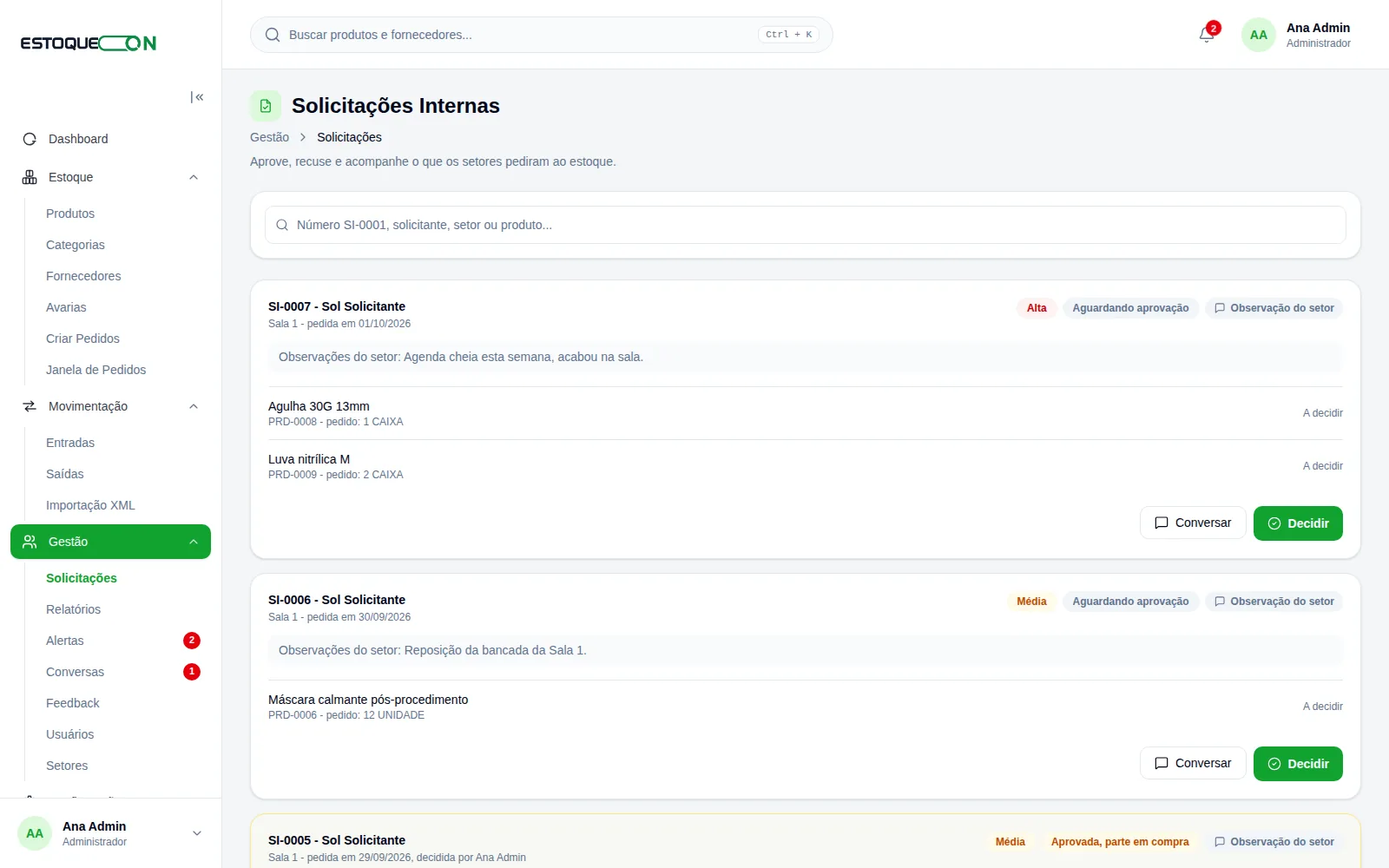Click the notification bell icon
This screenshot has width=1389, height=868.
[1207, 35]
